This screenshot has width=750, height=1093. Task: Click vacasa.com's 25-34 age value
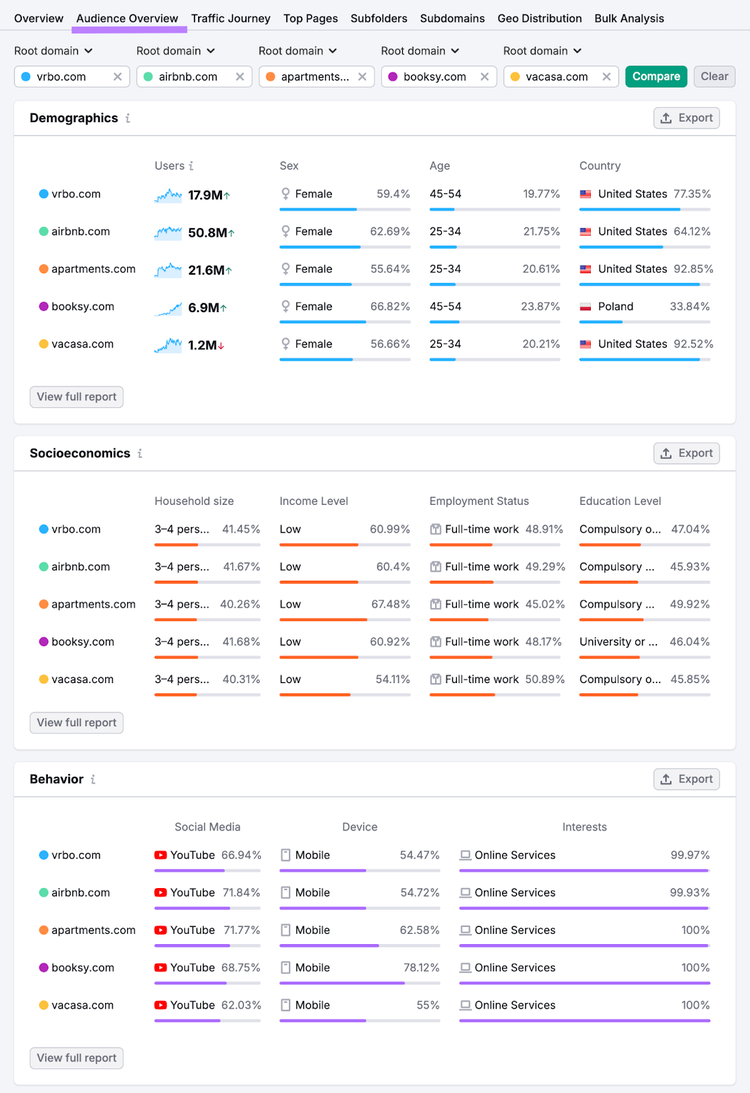tap(445, 344)
